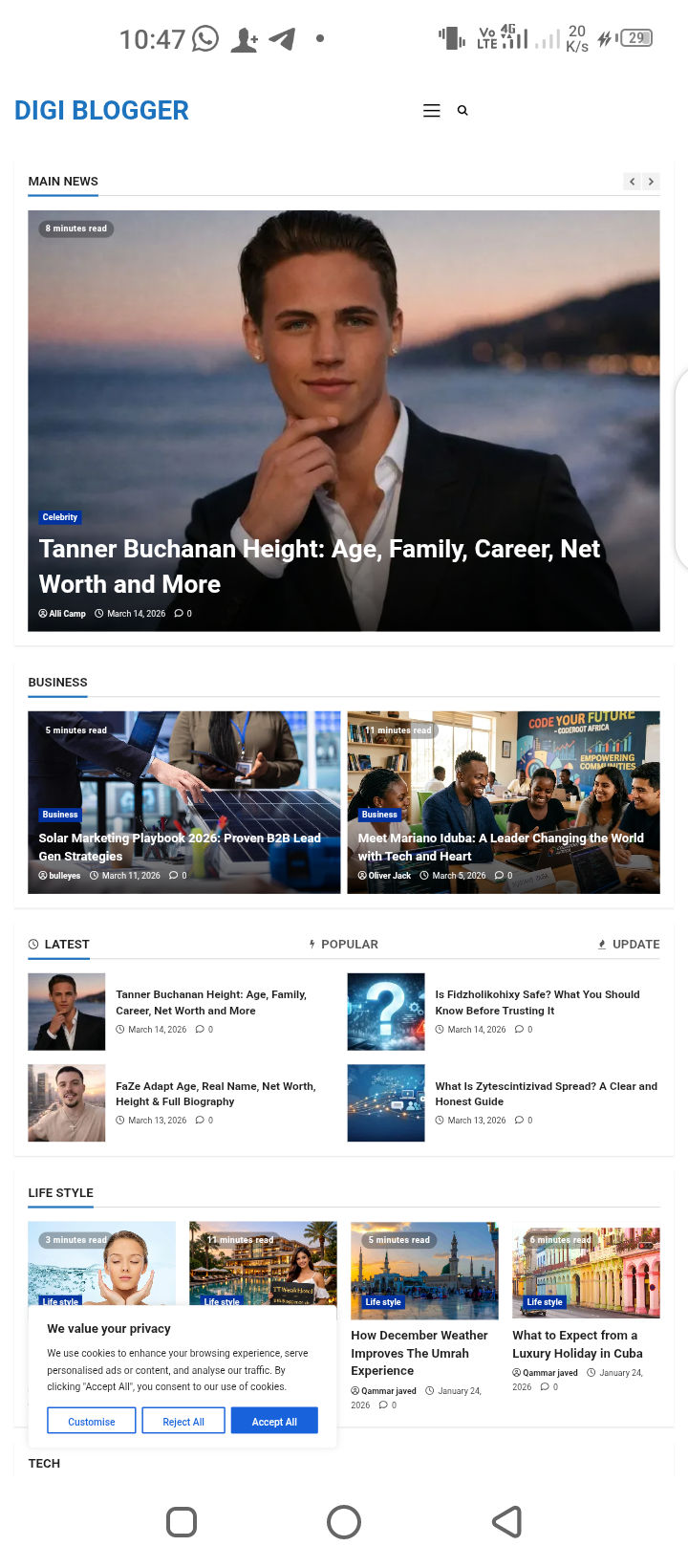Open Luxury Holiday in Cuba article

pos(577,1344)
